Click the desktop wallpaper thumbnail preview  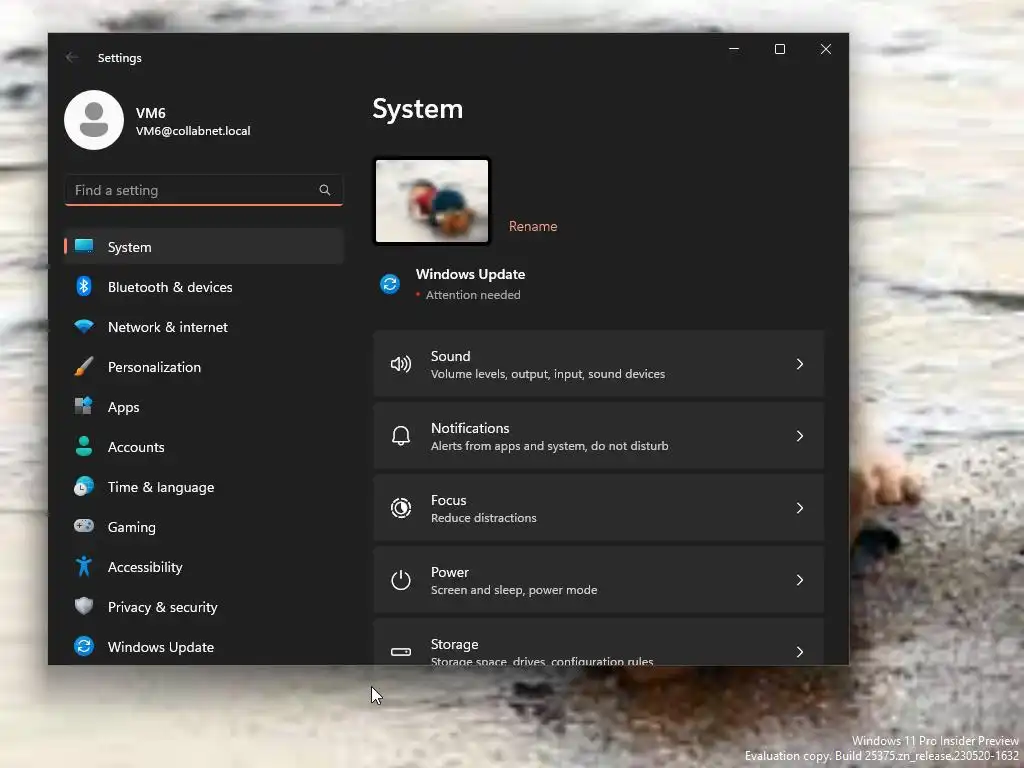[x=432, y=200]
